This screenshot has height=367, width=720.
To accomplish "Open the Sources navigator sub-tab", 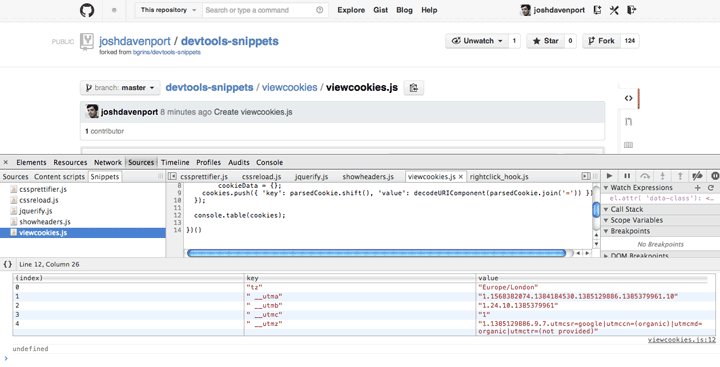I will [16, 176].
